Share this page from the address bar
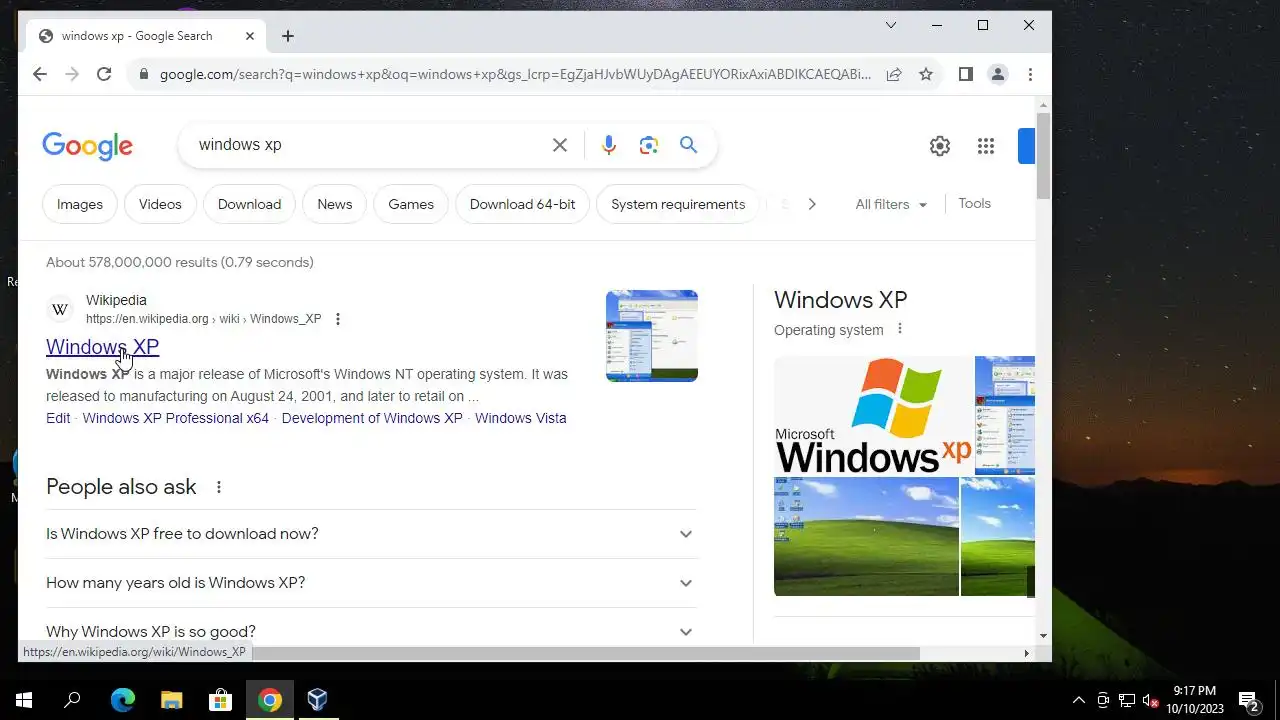The height and width of the screenshot is (720, 1280). tap(894, 74)
